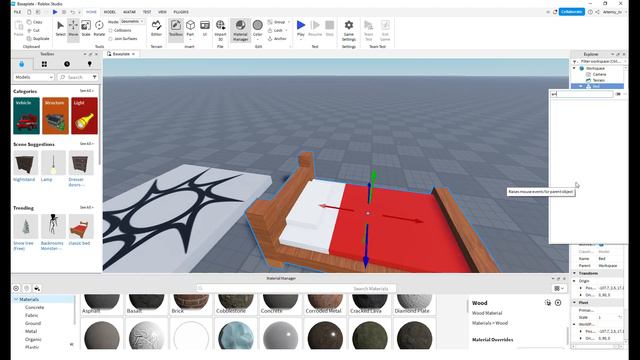
Task: Click the Nightstand scene suggestion
Action: 25,166
